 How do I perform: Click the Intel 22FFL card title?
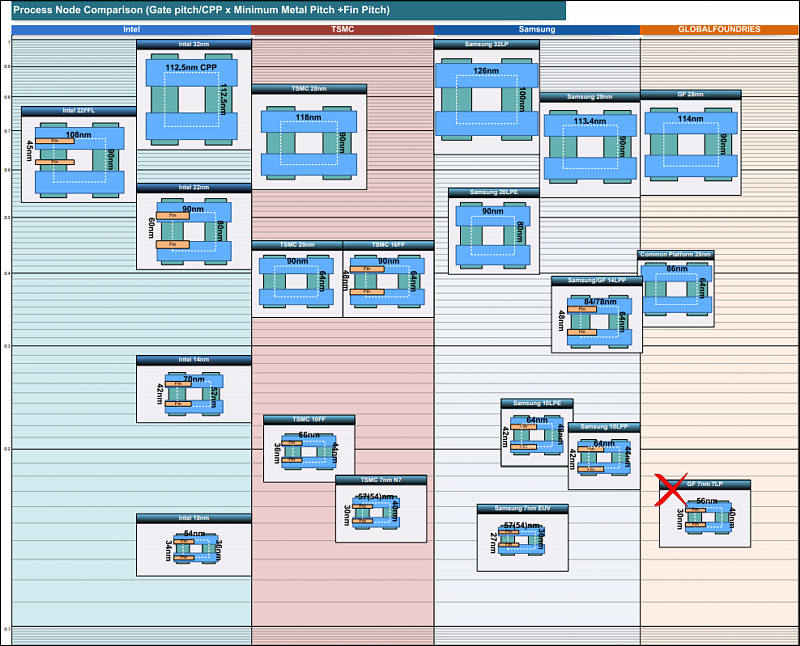tap(79, 111)
